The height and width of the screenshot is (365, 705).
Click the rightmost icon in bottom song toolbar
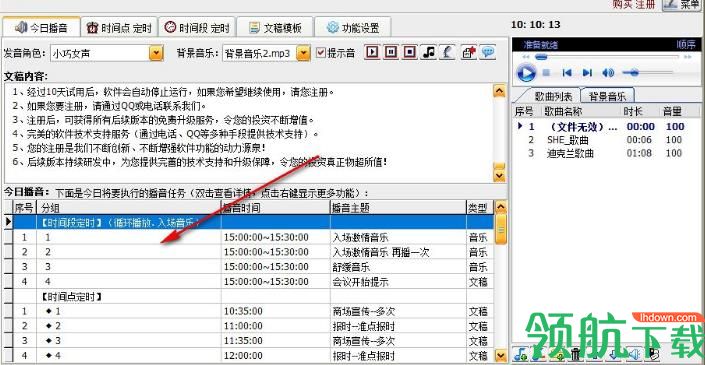[653, 355]
